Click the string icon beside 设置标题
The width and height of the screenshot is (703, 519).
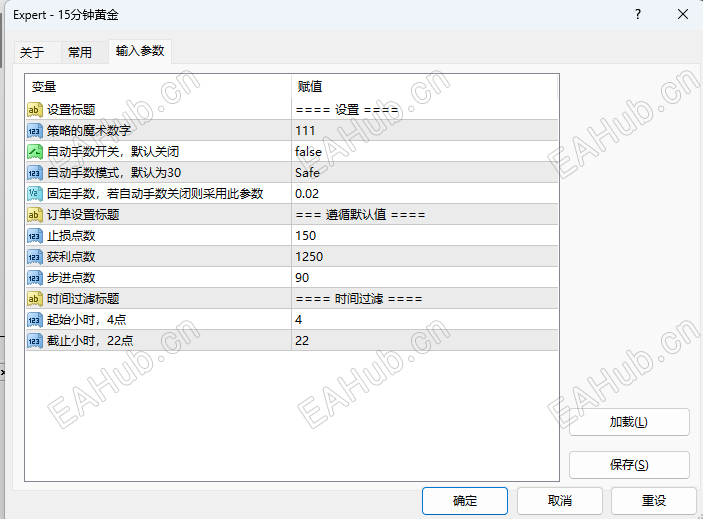35,110
